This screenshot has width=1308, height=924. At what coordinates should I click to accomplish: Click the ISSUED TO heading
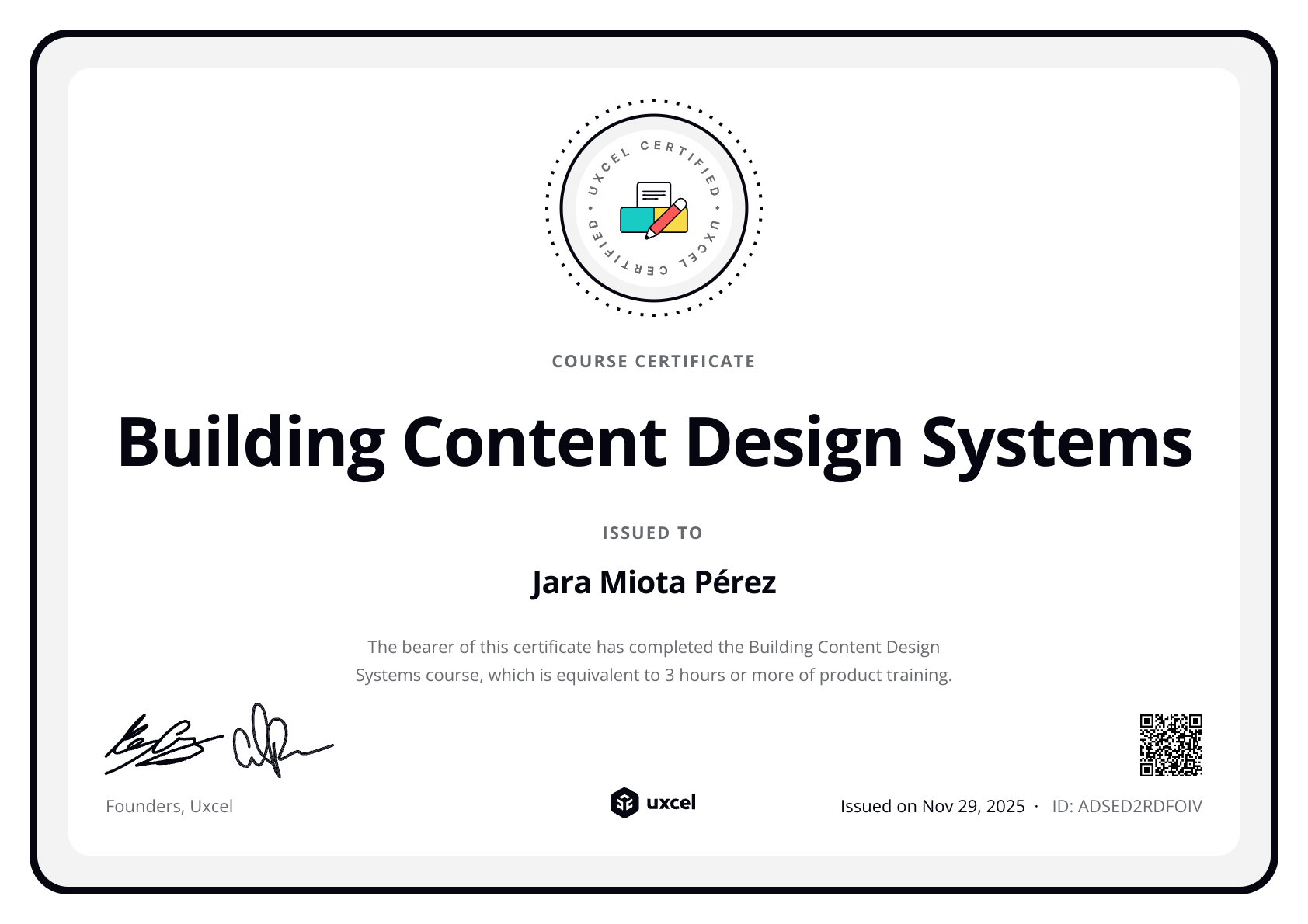(652, 533)
